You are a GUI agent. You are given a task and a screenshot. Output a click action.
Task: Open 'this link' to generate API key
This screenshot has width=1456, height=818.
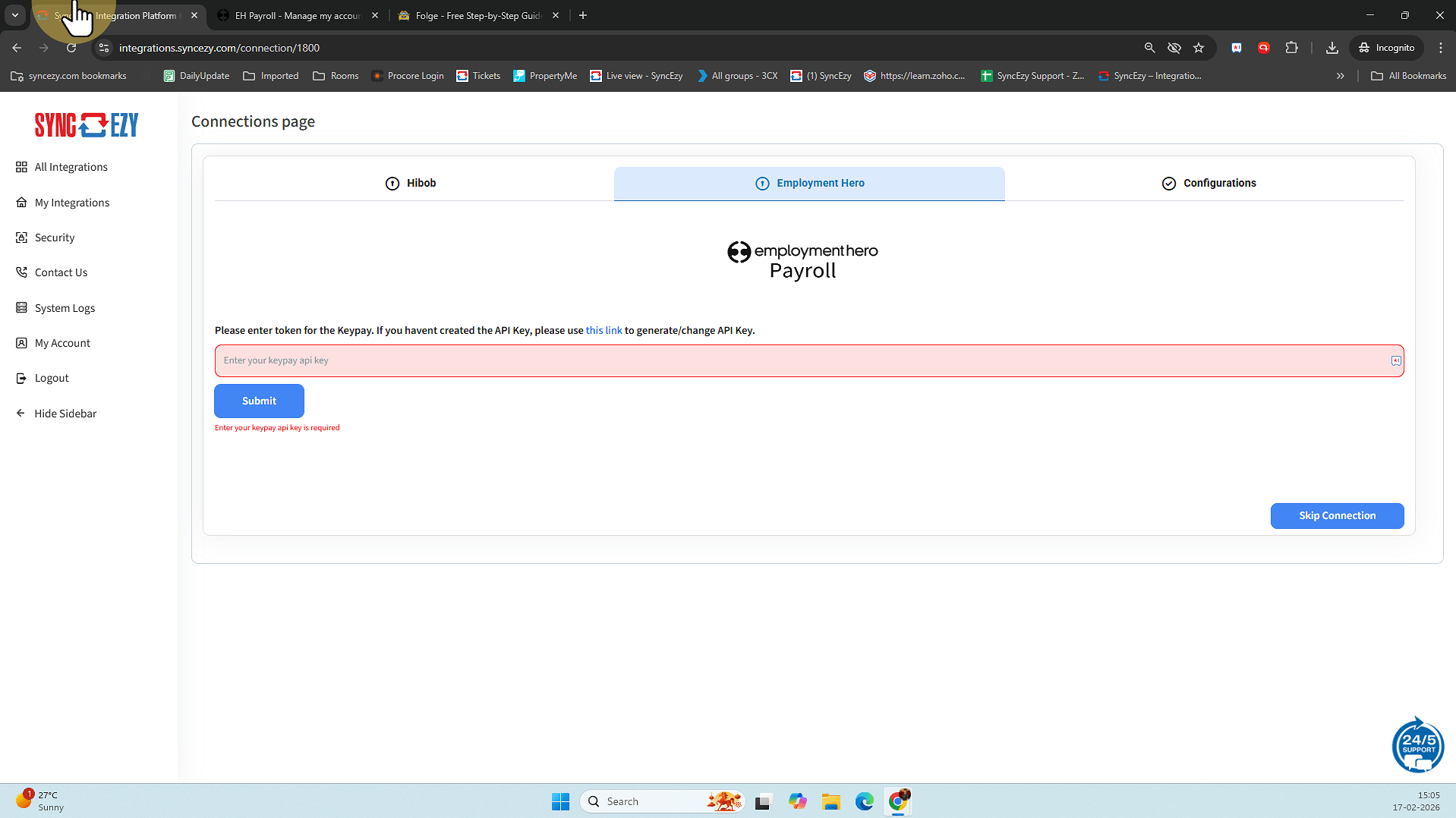[604, 331]
